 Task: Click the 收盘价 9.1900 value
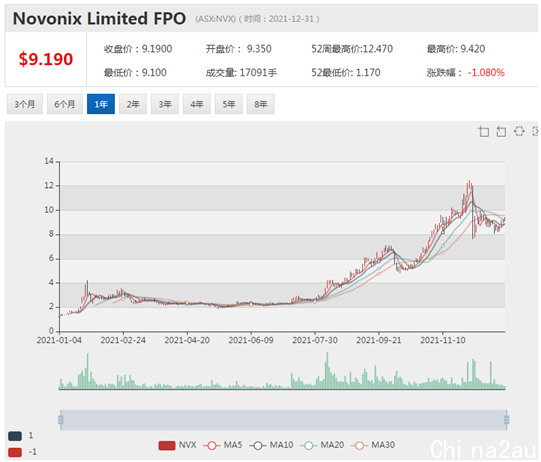[138, 49]
